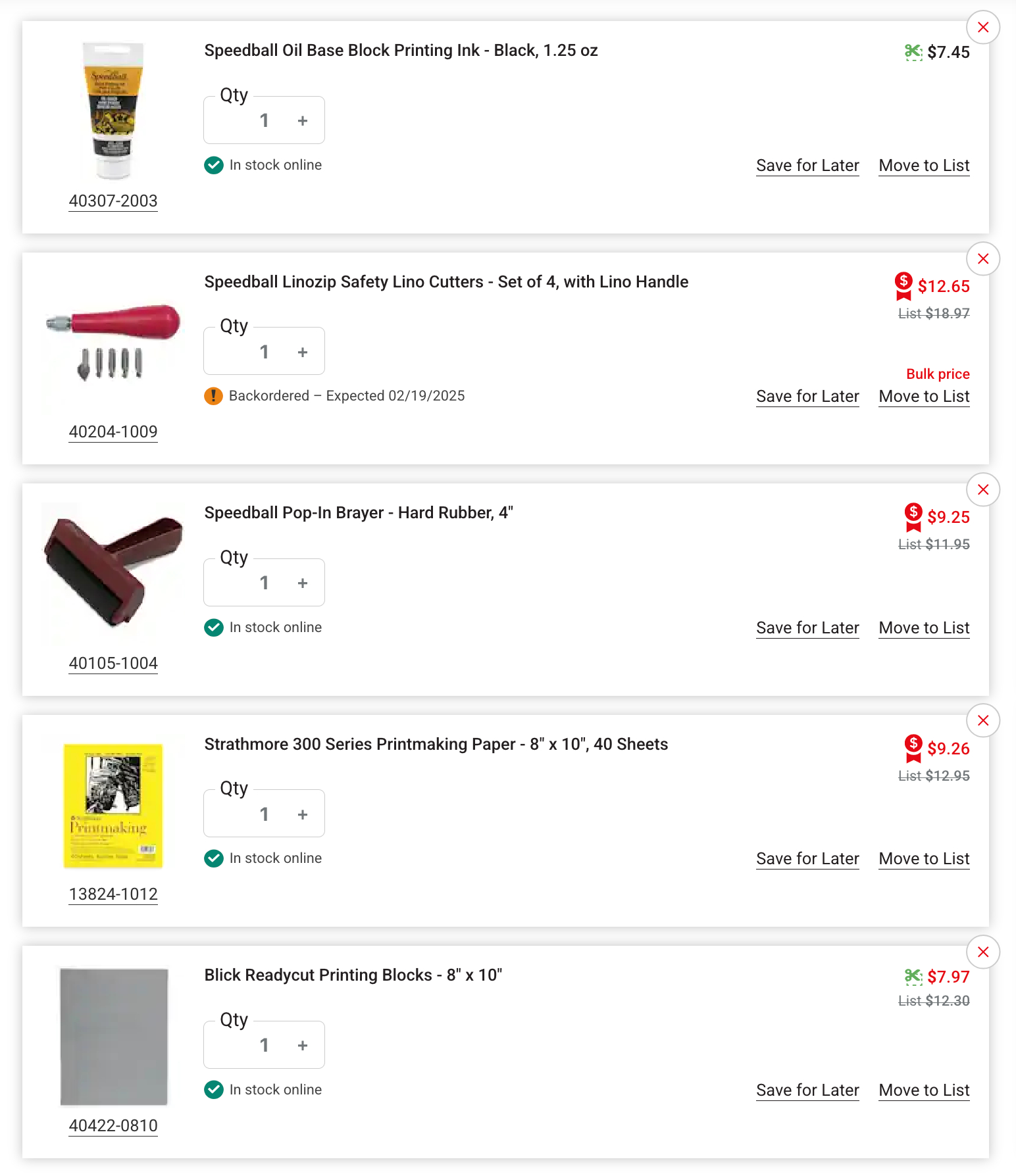Click the gray Readycut block image
This screenshot has width=1016, height=1176.
coord(114,1037)
